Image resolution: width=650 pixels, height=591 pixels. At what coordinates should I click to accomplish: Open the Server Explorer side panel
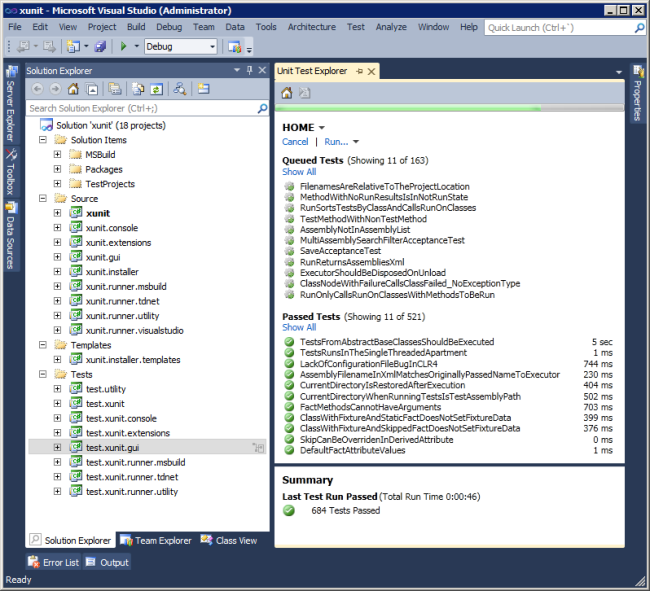point(11,103)
